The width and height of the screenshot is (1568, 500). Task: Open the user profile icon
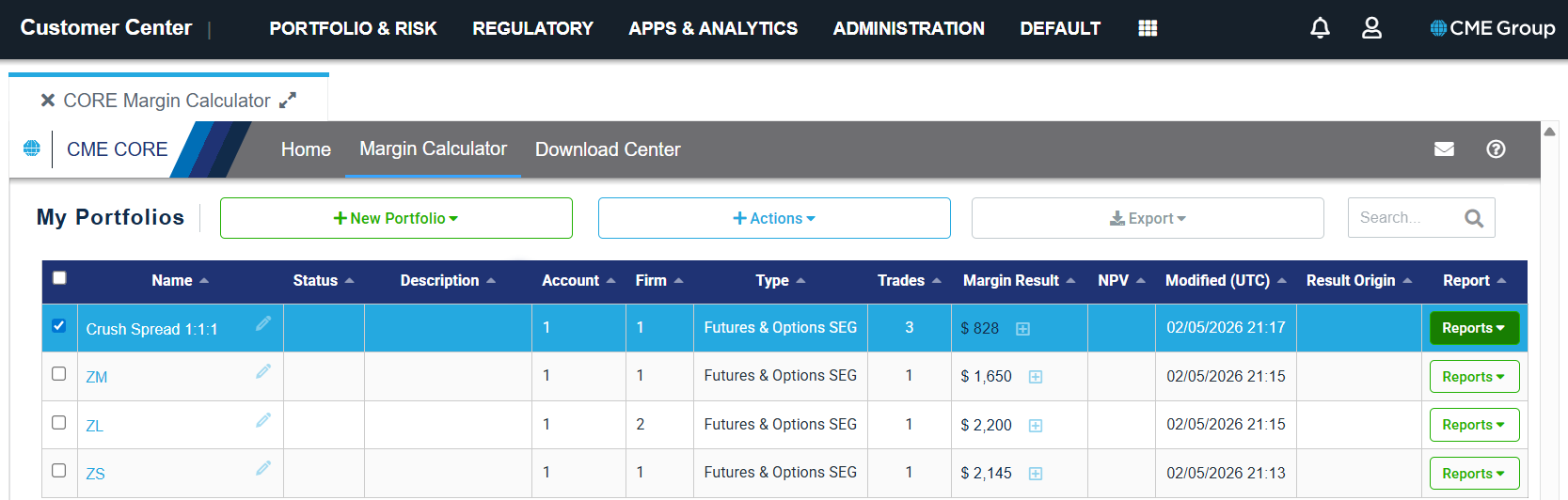1371,28
